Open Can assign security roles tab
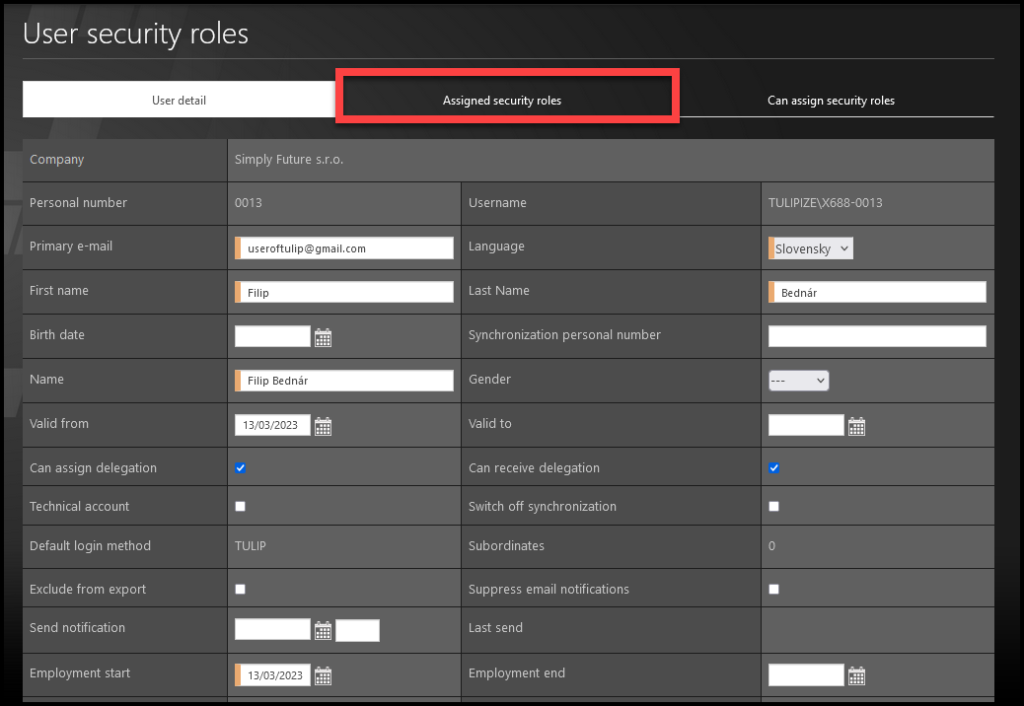Image resolution: width=1024 pixels, height=706 pixels. point(830,101)
